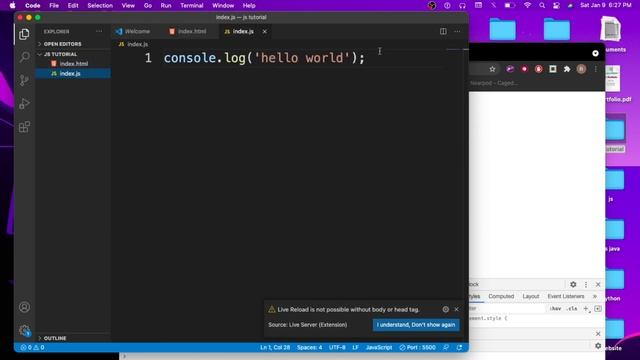Click index.js breadcrumb above editor
The width and height of the screenshot is (640, 360).
[133, 44]
